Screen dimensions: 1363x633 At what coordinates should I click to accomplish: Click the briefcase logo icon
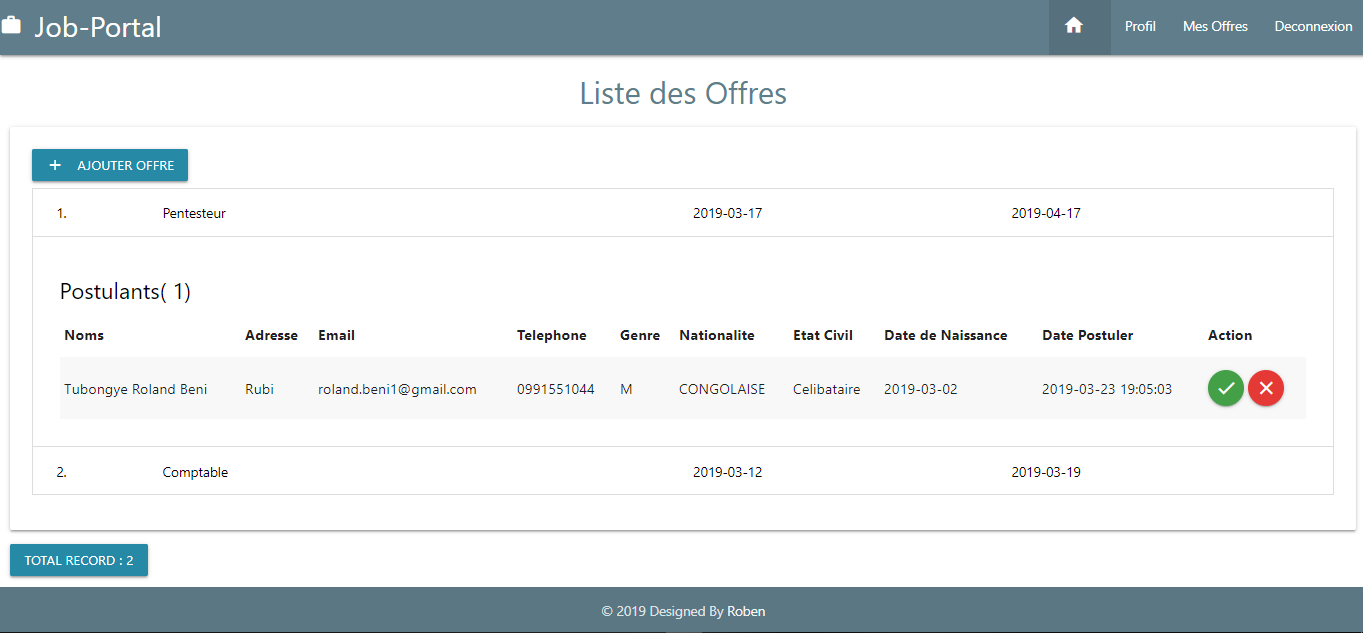click(11, 26)
